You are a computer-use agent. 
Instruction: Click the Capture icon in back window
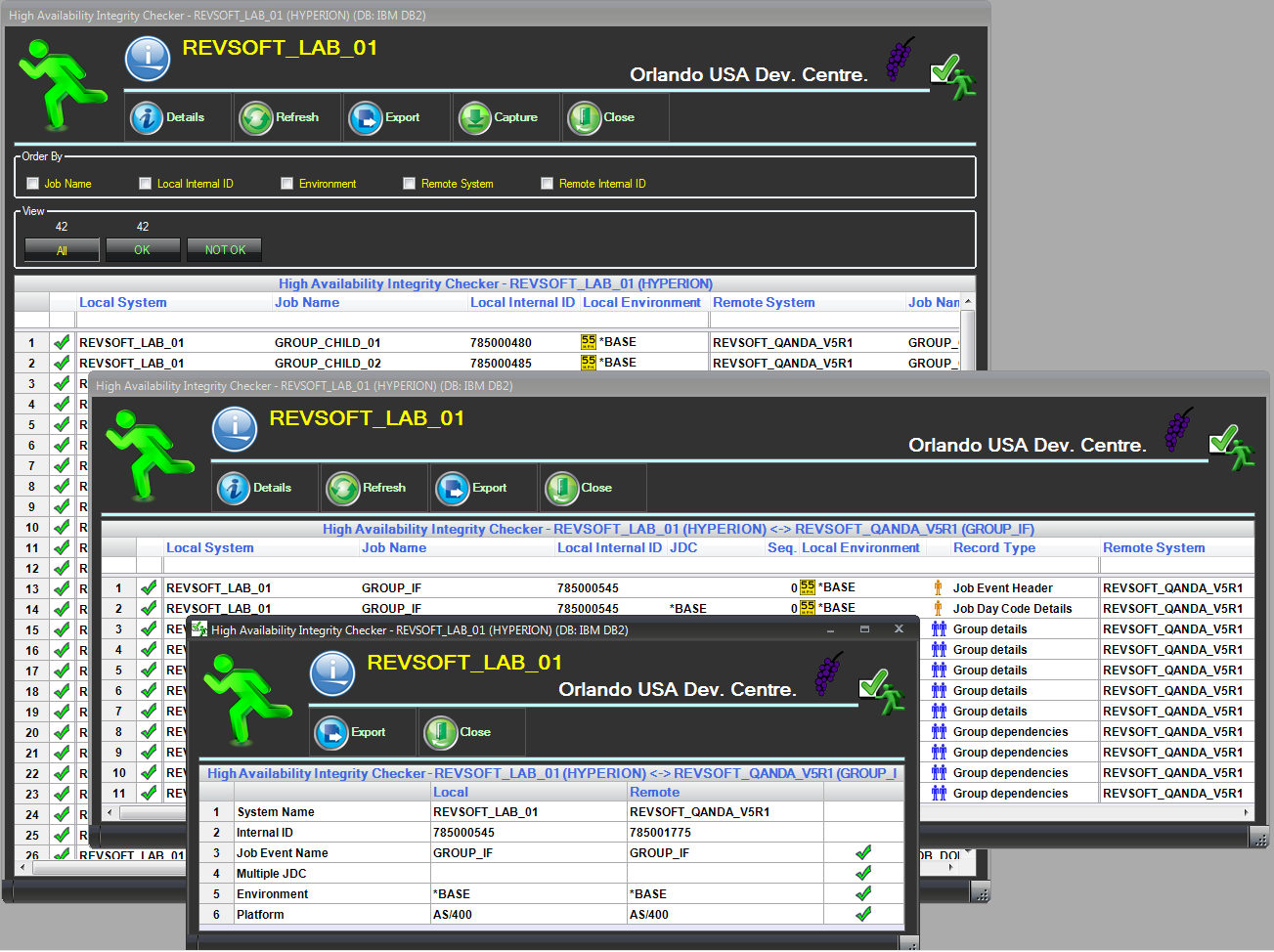[x=475, y=118]
